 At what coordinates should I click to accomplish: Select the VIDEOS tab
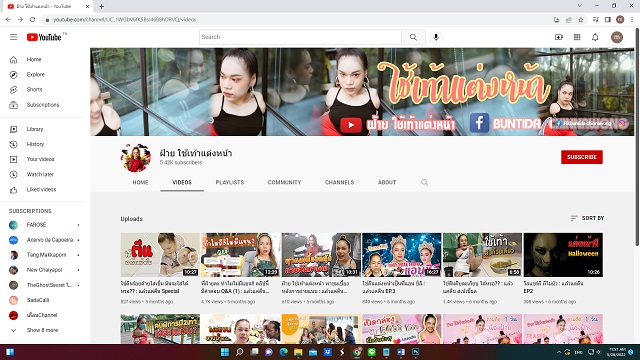click(182, 182)
